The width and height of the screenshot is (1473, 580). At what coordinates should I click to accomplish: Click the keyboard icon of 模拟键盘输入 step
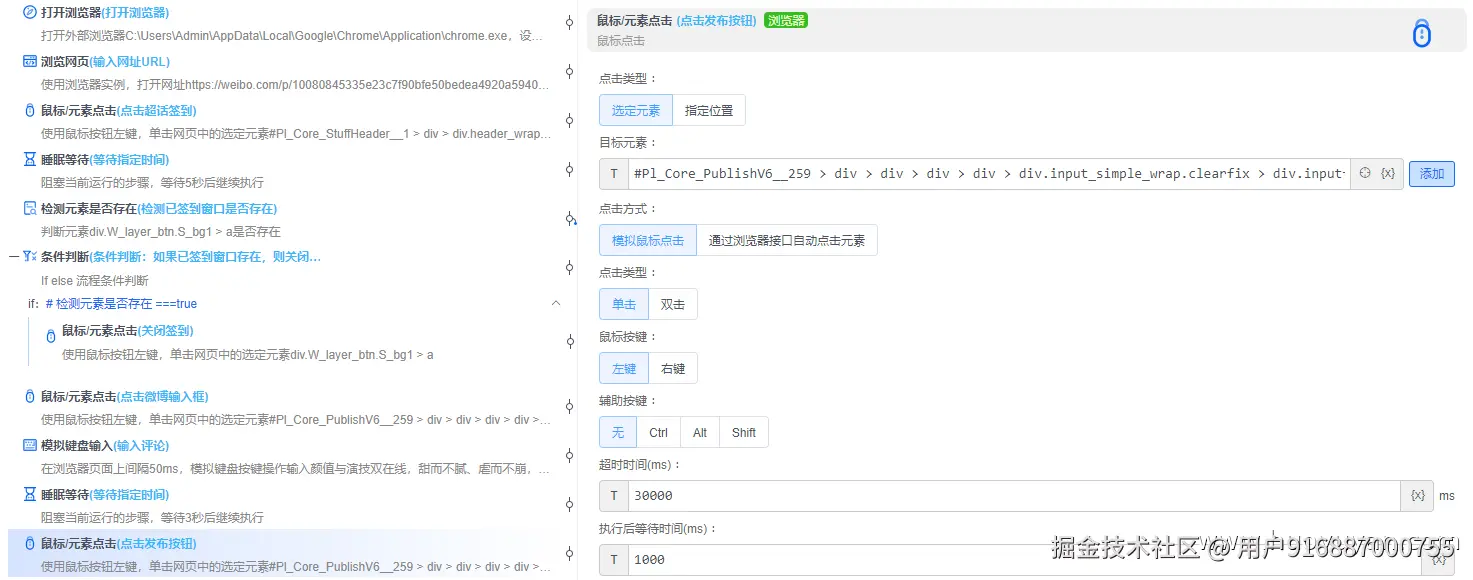click(x=29, y=445)
